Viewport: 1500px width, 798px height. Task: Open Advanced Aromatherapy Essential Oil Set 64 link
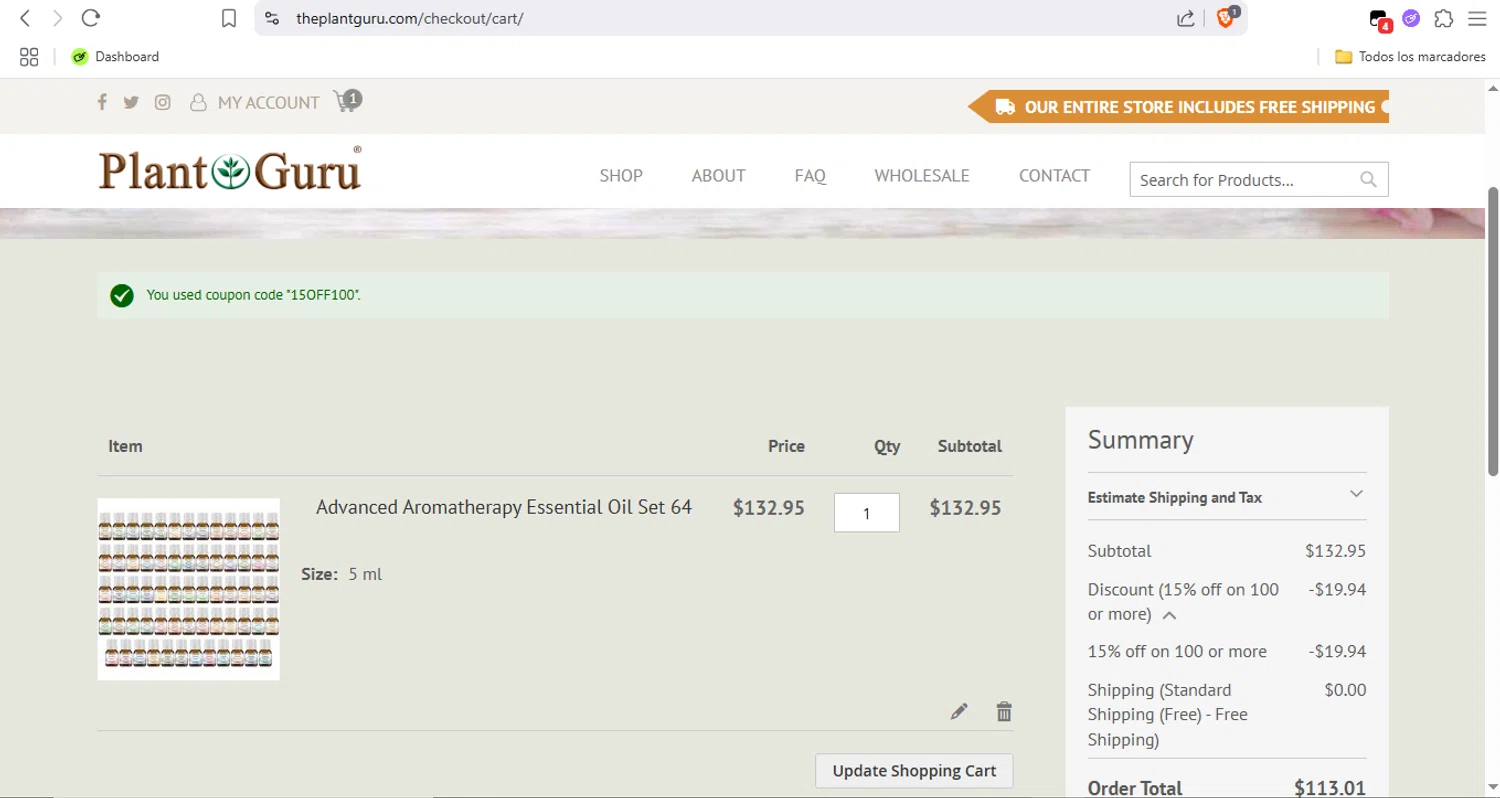(504, 507)
